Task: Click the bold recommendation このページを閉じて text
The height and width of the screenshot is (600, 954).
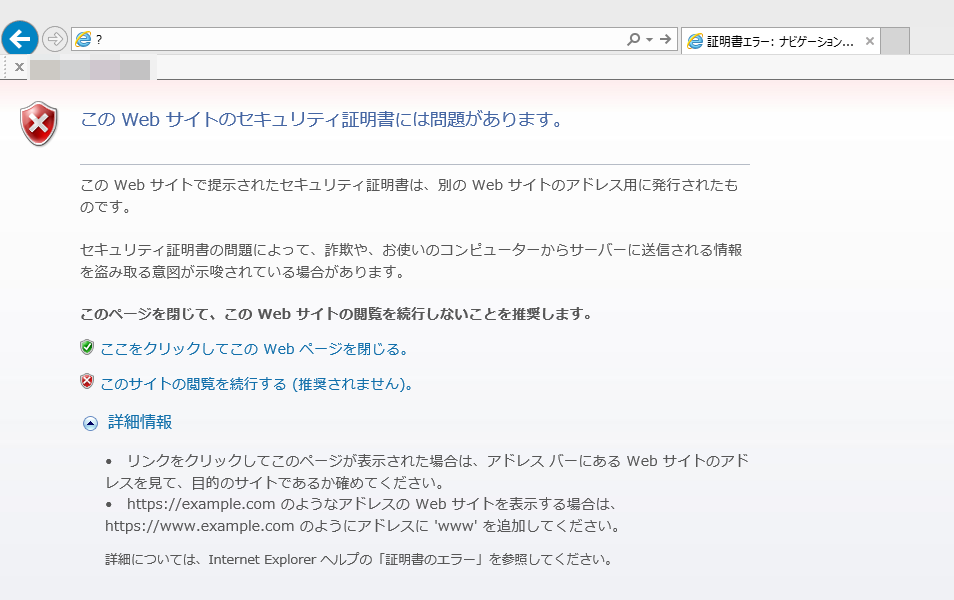Action: pyautogui.click(x=336, y=314)
